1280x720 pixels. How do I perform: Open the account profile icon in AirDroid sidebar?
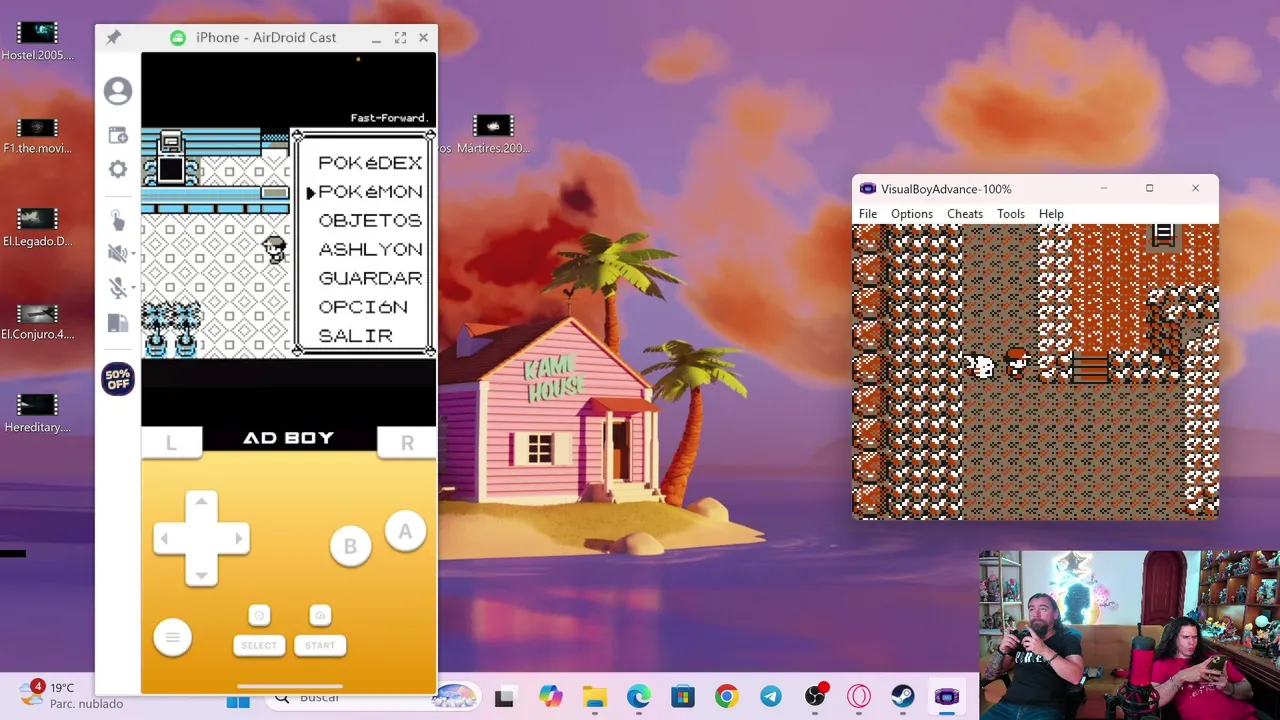point(118,91)
